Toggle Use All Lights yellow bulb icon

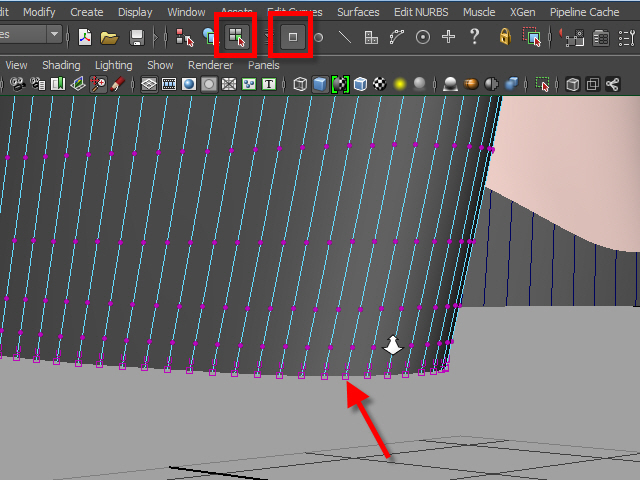point(399,85)
